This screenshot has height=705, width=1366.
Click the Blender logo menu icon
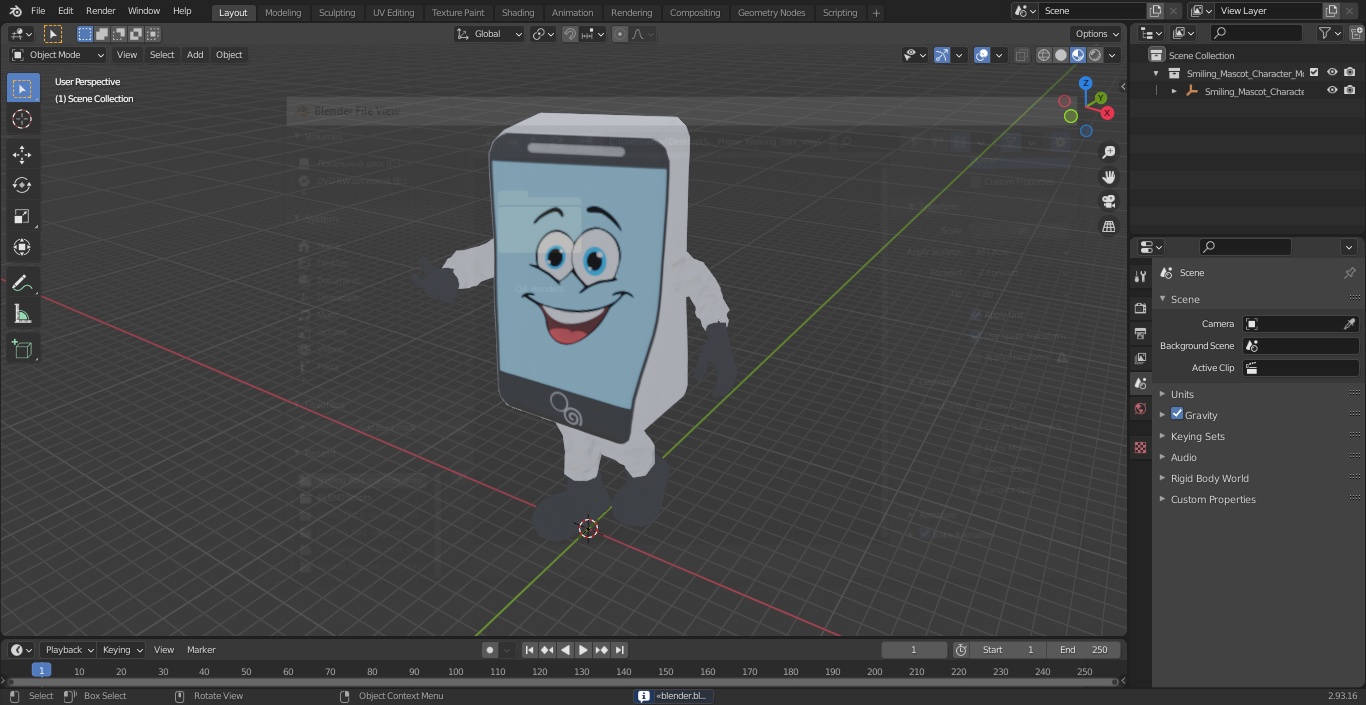point(15,11)
